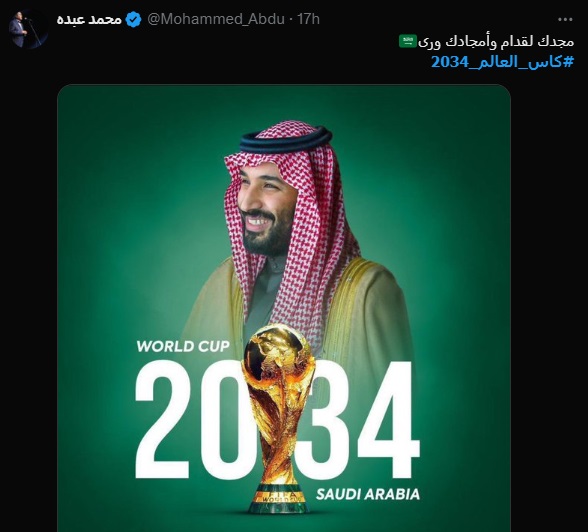The width and height of the screenshot is (588, 532).
Task: Click the green poster background top area
Action: pos(284,103)
